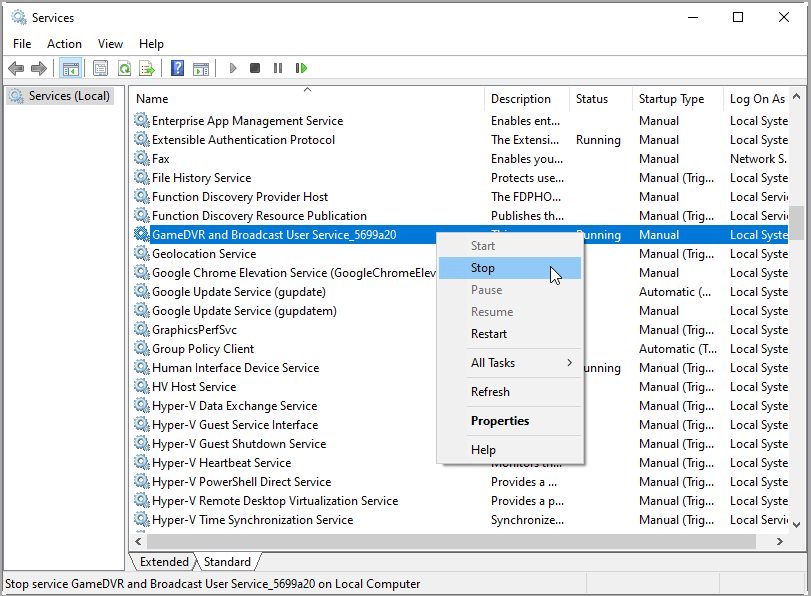Open the Help menu in menu bar
The image size is (811, 596).
pyautogui.click(x=151, y=44)
